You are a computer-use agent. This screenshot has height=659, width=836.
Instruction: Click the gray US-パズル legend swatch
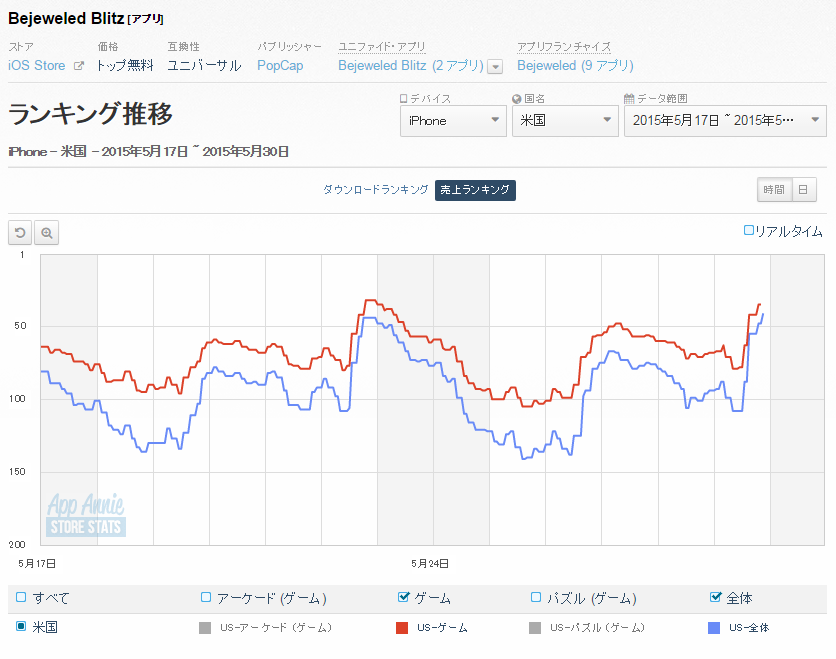point(535,628)
